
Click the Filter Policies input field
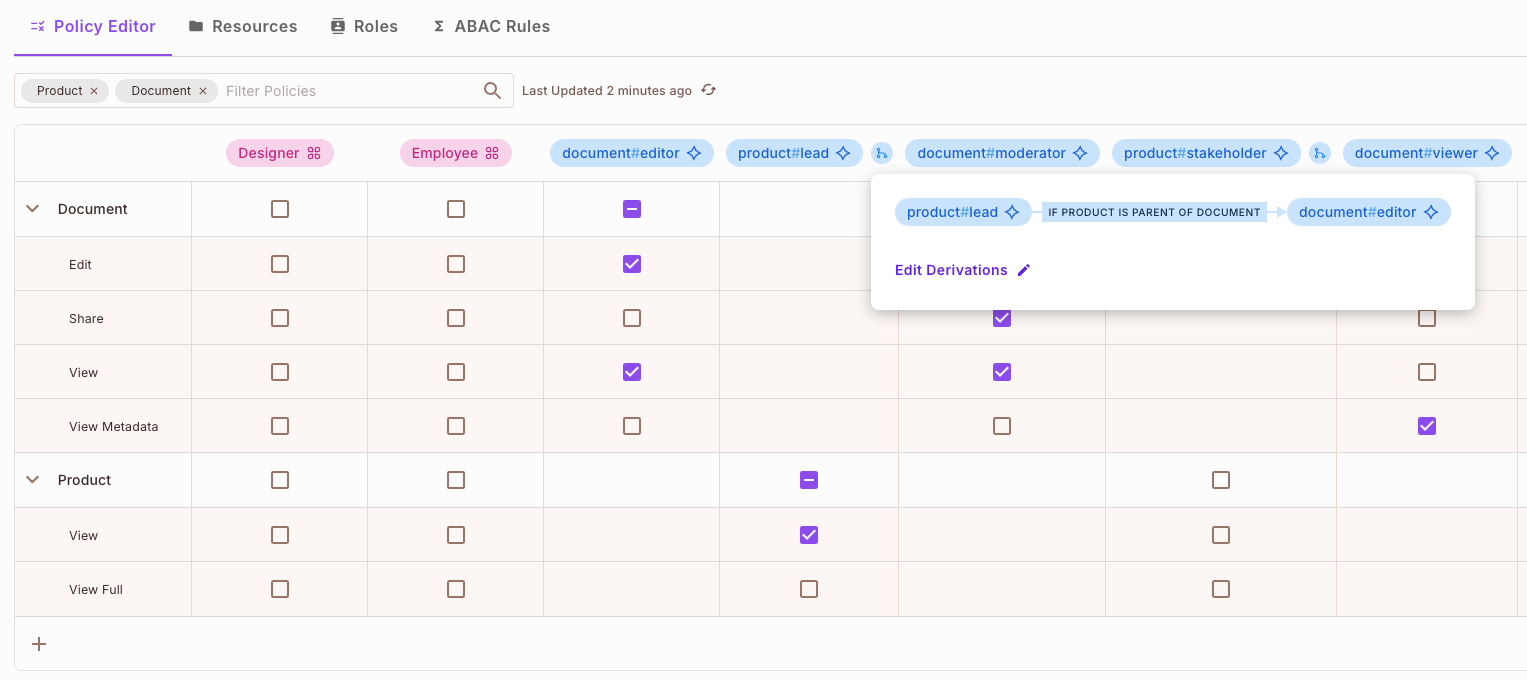345,91
